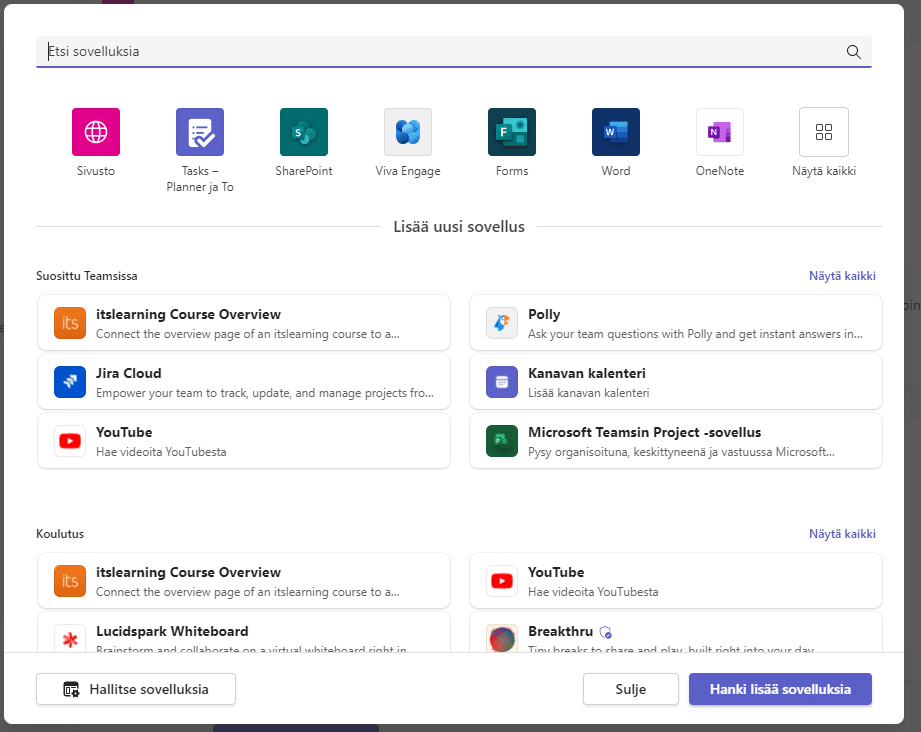Choose the OneNote app icon
Screen dimensions: 921x732
click(x=720, y=132)
